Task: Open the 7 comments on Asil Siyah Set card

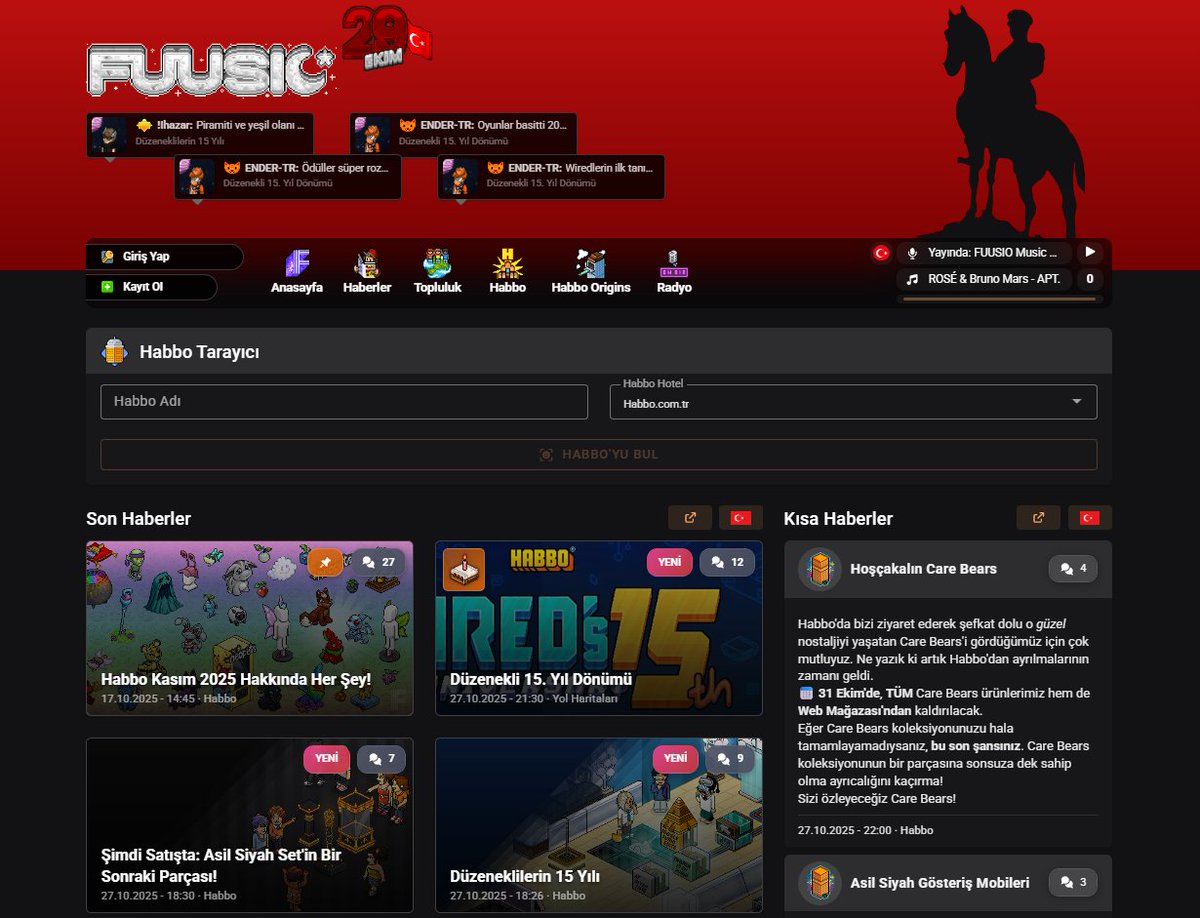Action: pyautogui.click(x=381, y=759)
